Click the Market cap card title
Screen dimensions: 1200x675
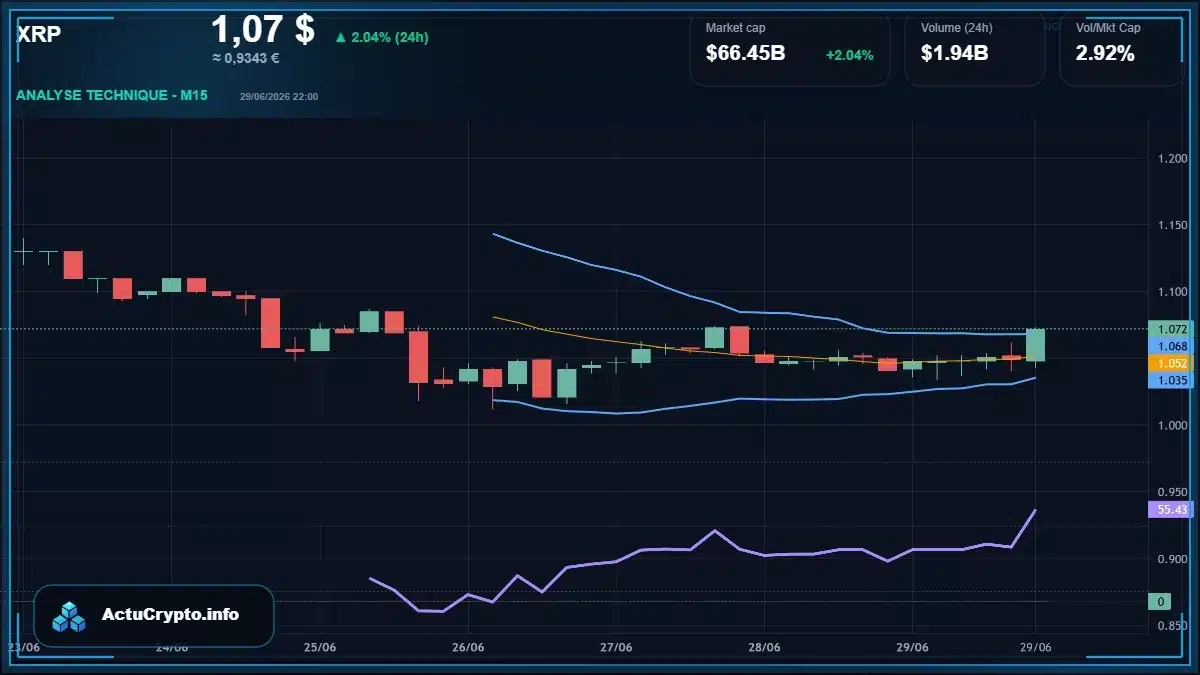point(735,28)
